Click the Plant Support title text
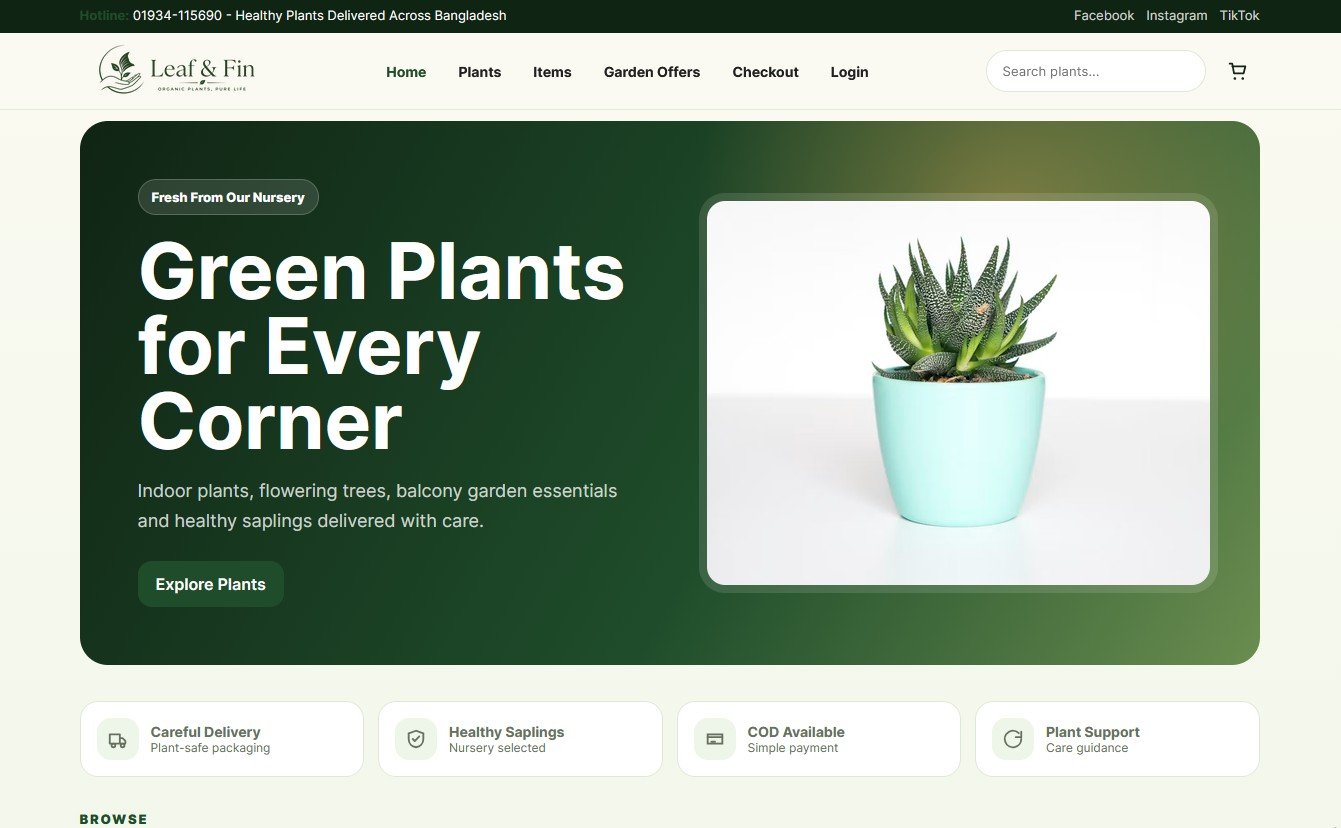This screenshot has width=1341, height=828. pyautogui.click(x=1093, y=732)
